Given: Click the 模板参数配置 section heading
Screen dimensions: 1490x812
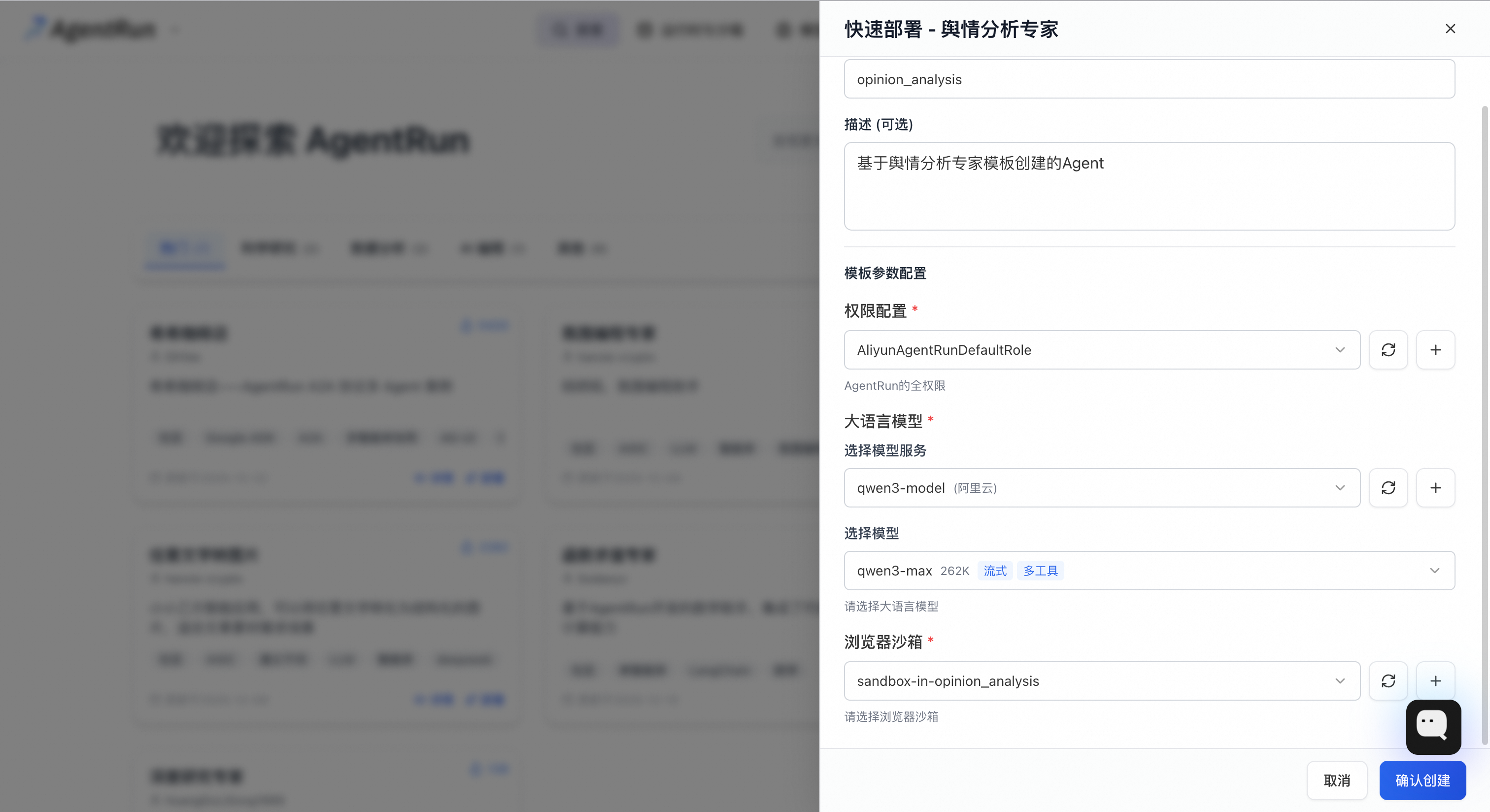Looking at the screenshot, I should click(x=885, y=273).
